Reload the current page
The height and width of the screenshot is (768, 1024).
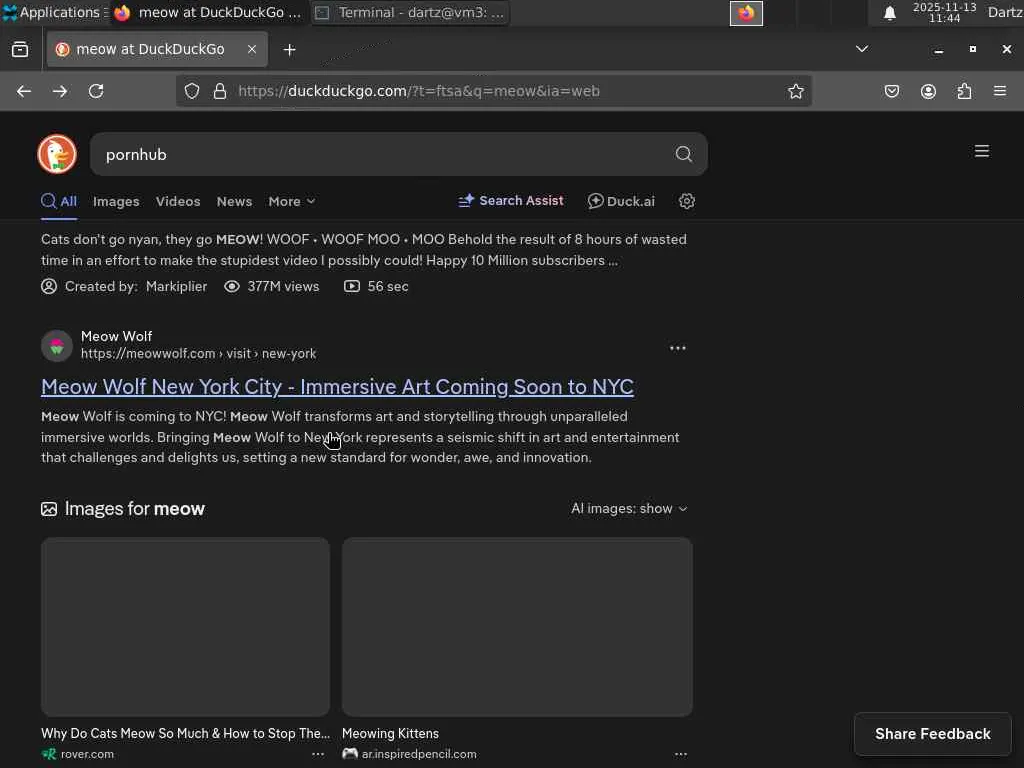[x=96, y=91]
